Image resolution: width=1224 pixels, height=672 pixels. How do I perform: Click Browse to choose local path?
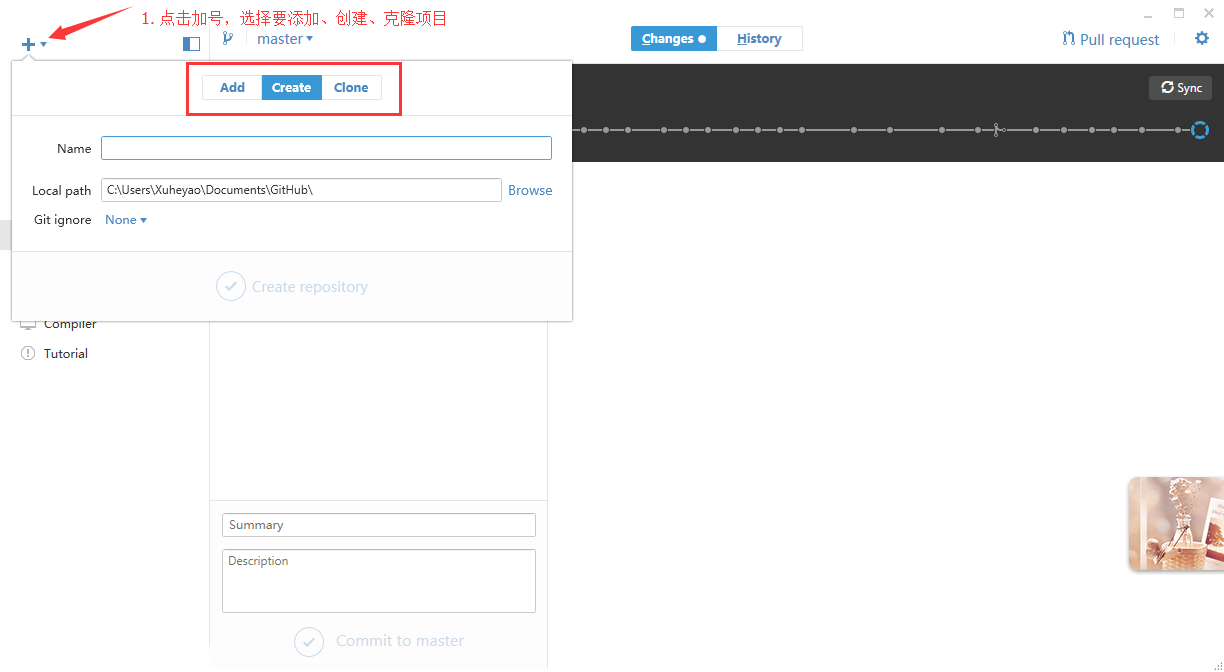(x=530, y=190)
